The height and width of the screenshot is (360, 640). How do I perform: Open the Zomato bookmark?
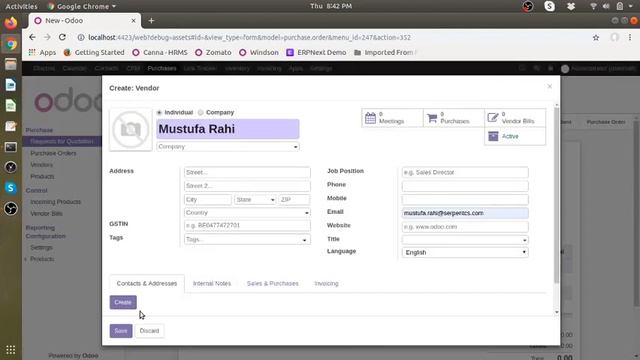pos(213,52)
